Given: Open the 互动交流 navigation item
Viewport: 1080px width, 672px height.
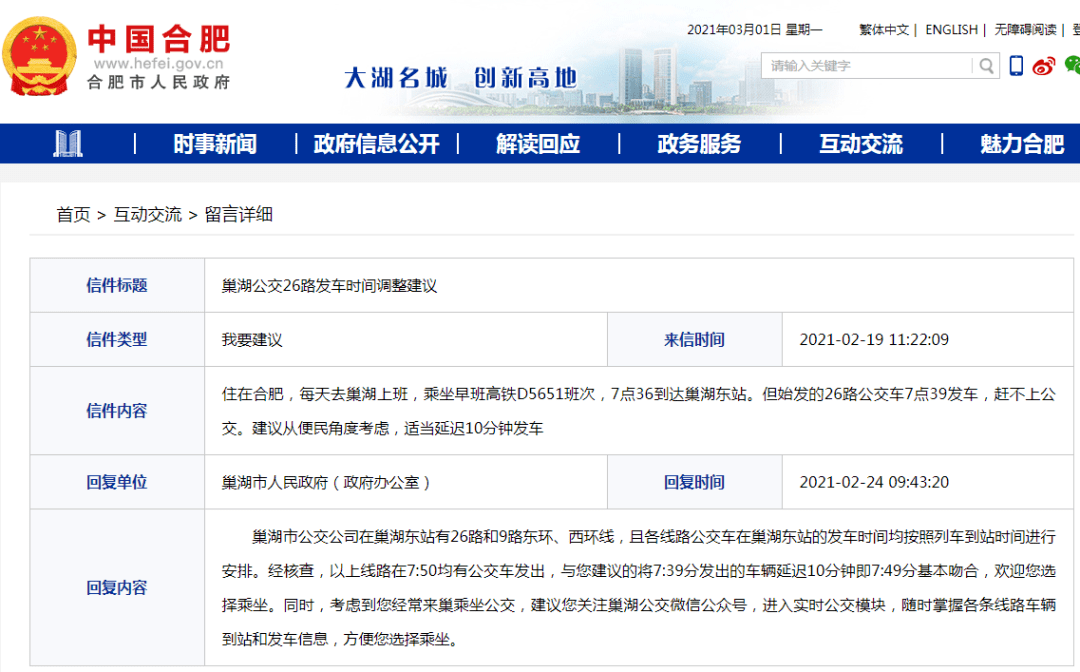Looking at the screenshot, I should pos(861,144).
